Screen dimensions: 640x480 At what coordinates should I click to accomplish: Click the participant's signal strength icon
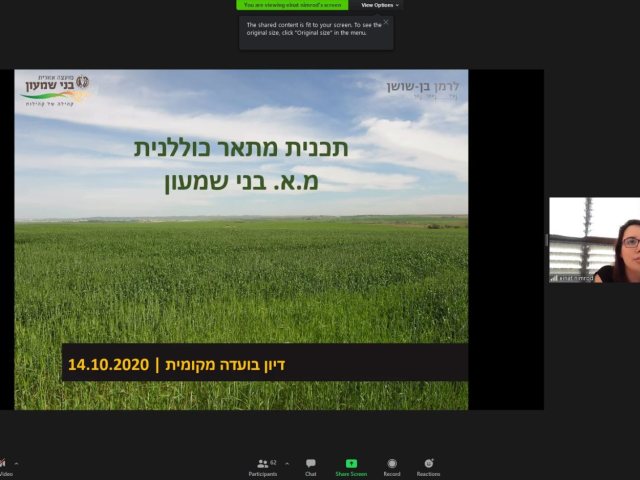[x=554, y=278]
